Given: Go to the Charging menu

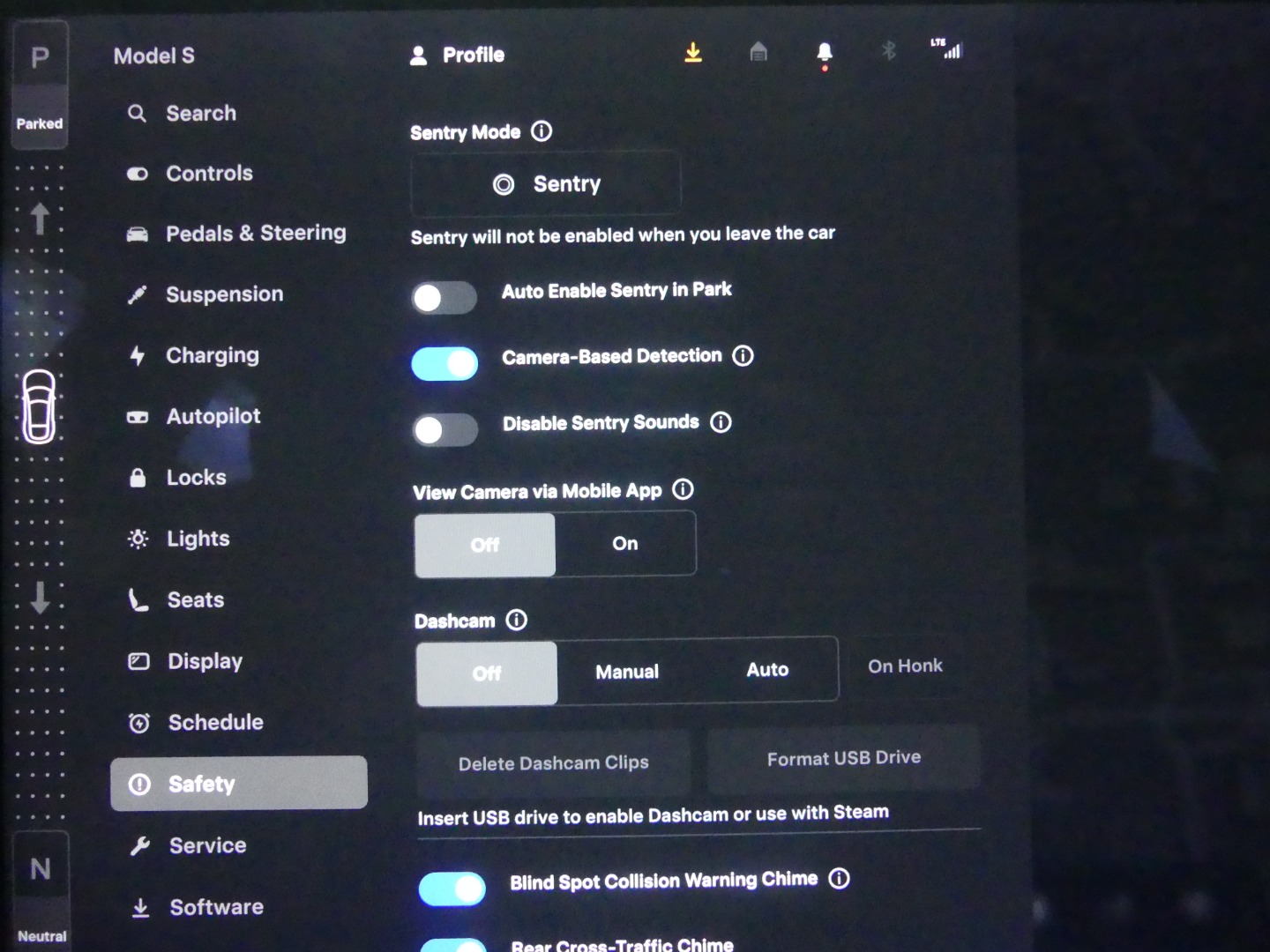Looking at the screenshot, I should [x=213, y=355].
